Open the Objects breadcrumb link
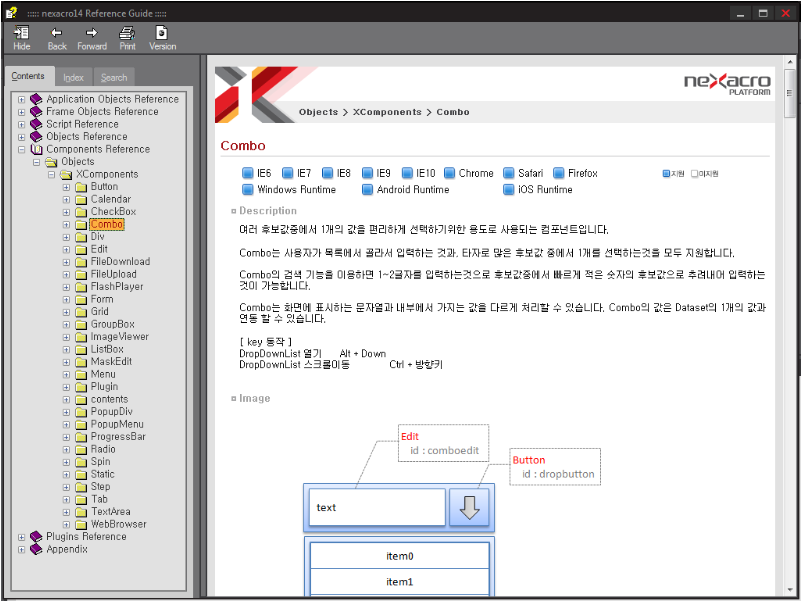The width and height of the screenshot is (802, 602). pyautogui.click(x=318, y=112)
